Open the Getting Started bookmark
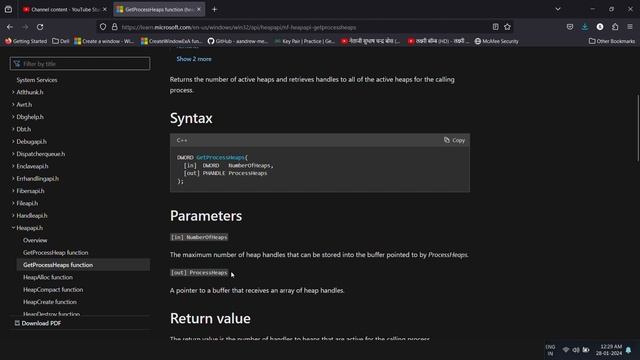Screen dimensions: 640x360 26,41
